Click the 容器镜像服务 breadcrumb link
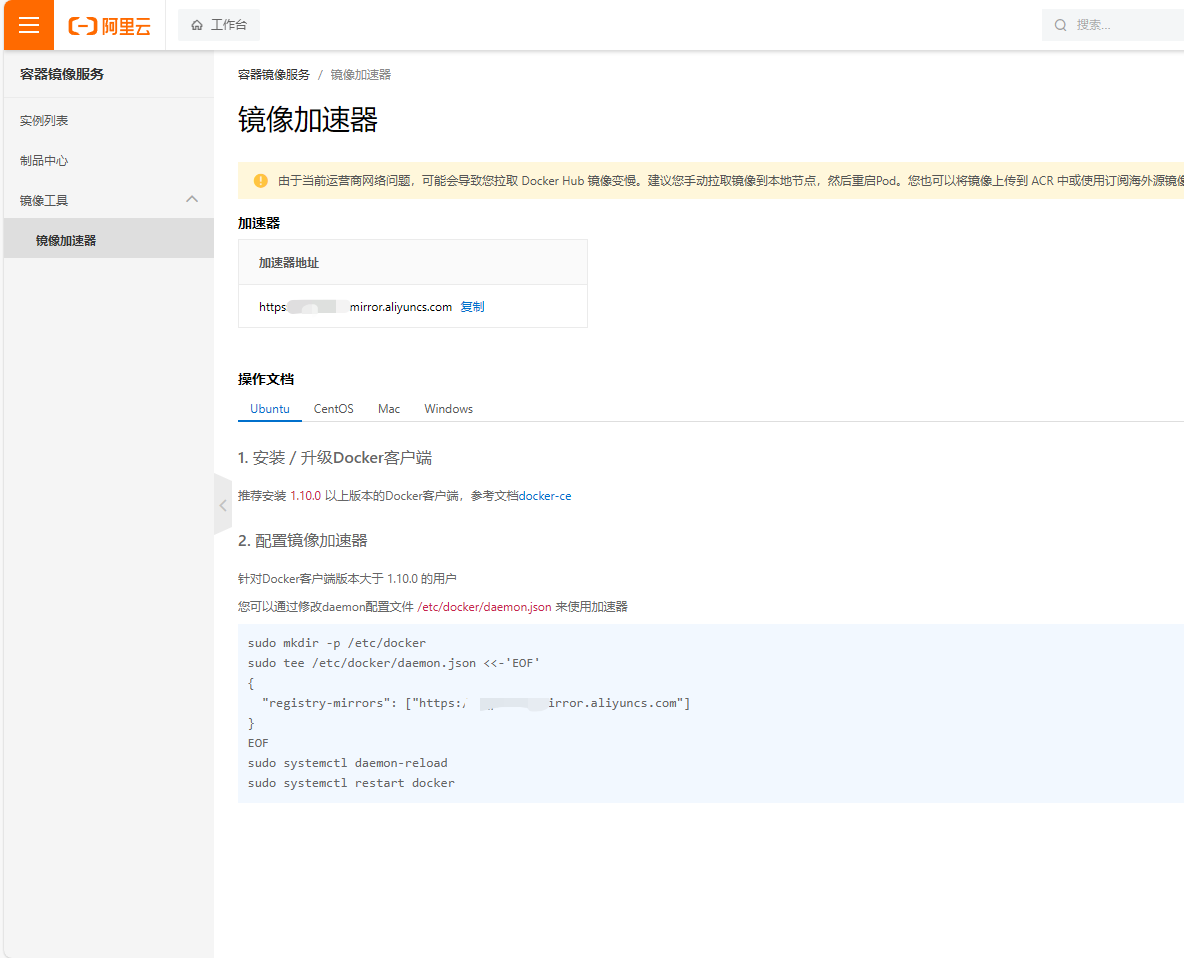Screen dimensions: 1184x958 tap(274, 75)
